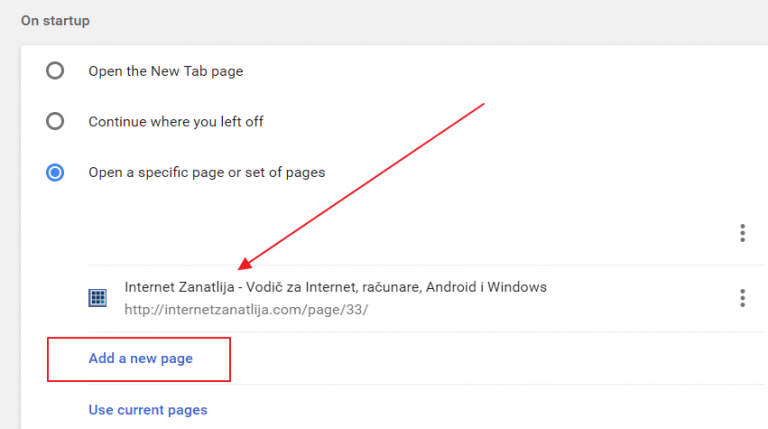The width and height of the screenshot is (768, 429).
Task: Click the Internet Zanatlija grid favicon
Action: point(97,298)
